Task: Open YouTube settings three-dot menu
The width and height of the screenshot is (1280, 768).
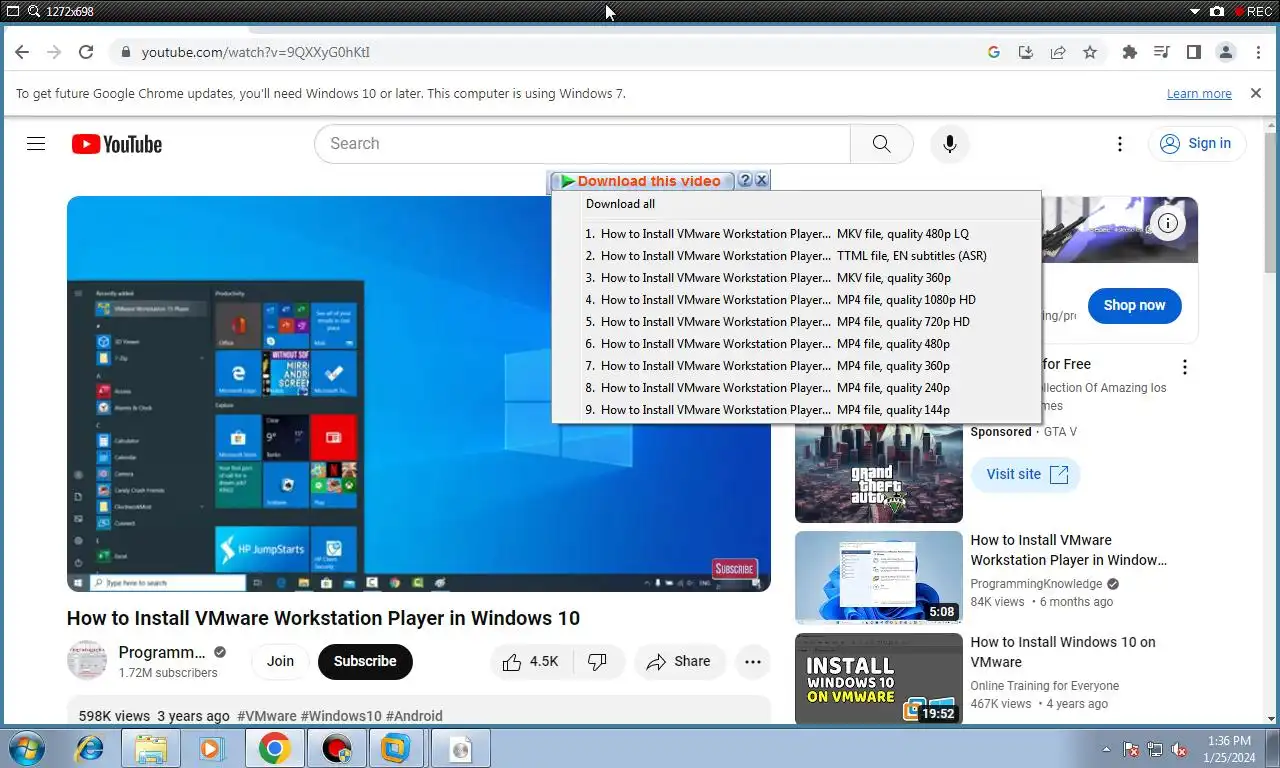Action: [x=1120, y=144]
